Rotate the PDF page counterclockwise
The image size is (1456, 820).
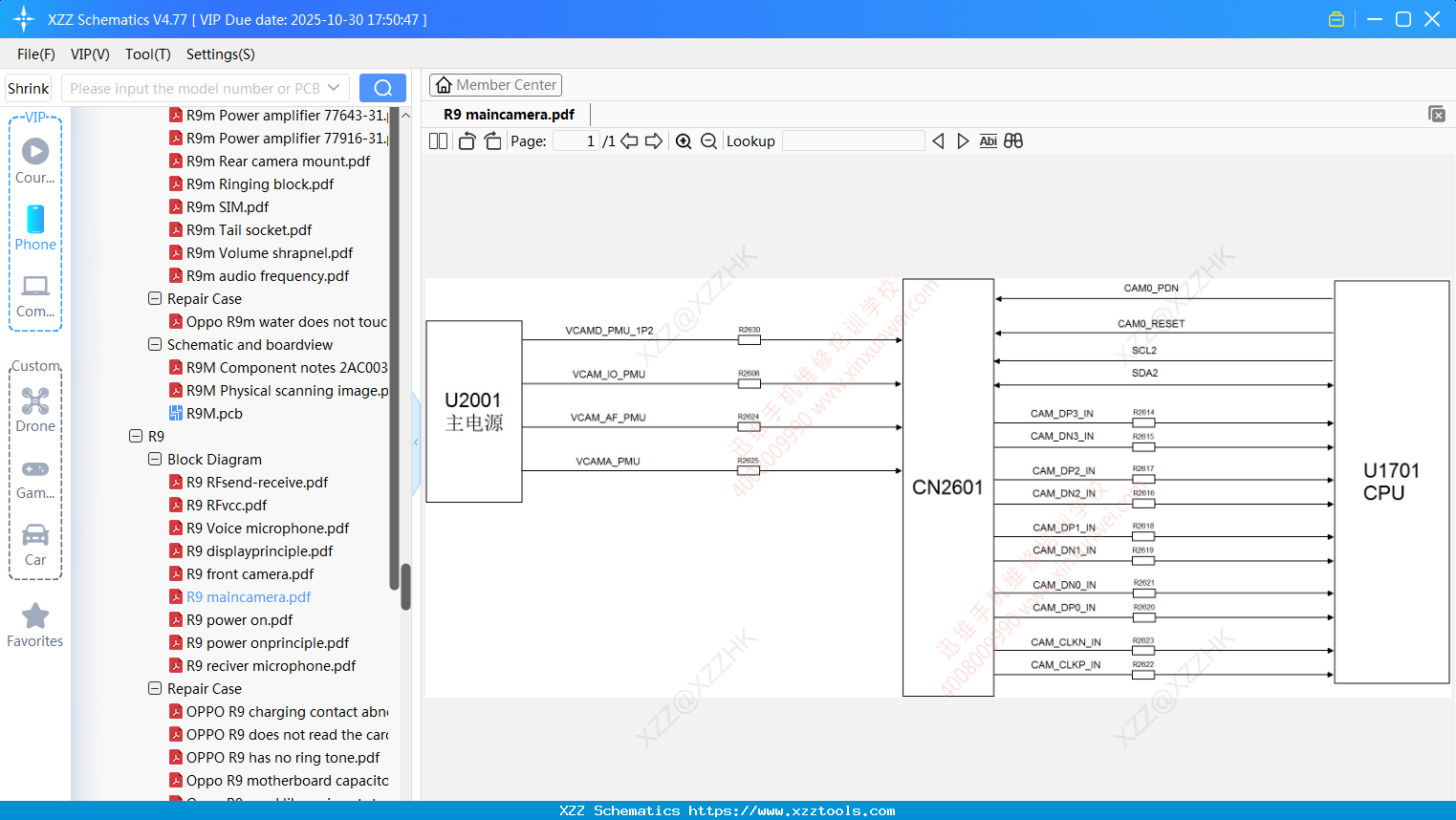tap(466, 140)
